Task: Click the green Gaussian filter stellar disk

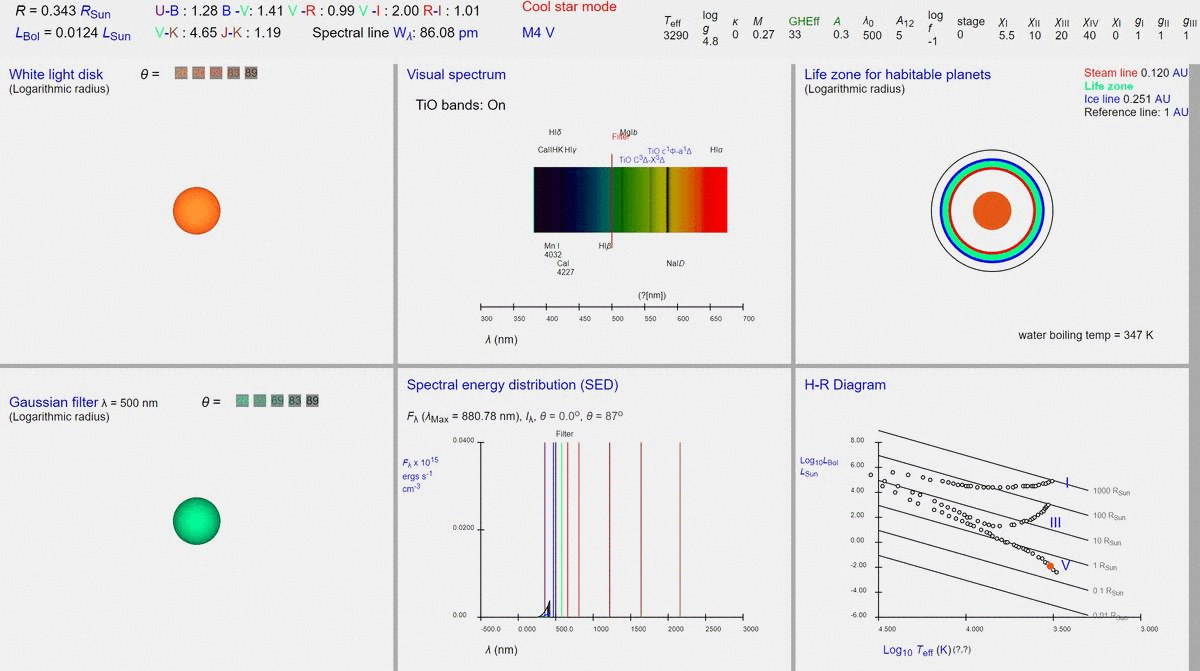Action: coord(196,521)
